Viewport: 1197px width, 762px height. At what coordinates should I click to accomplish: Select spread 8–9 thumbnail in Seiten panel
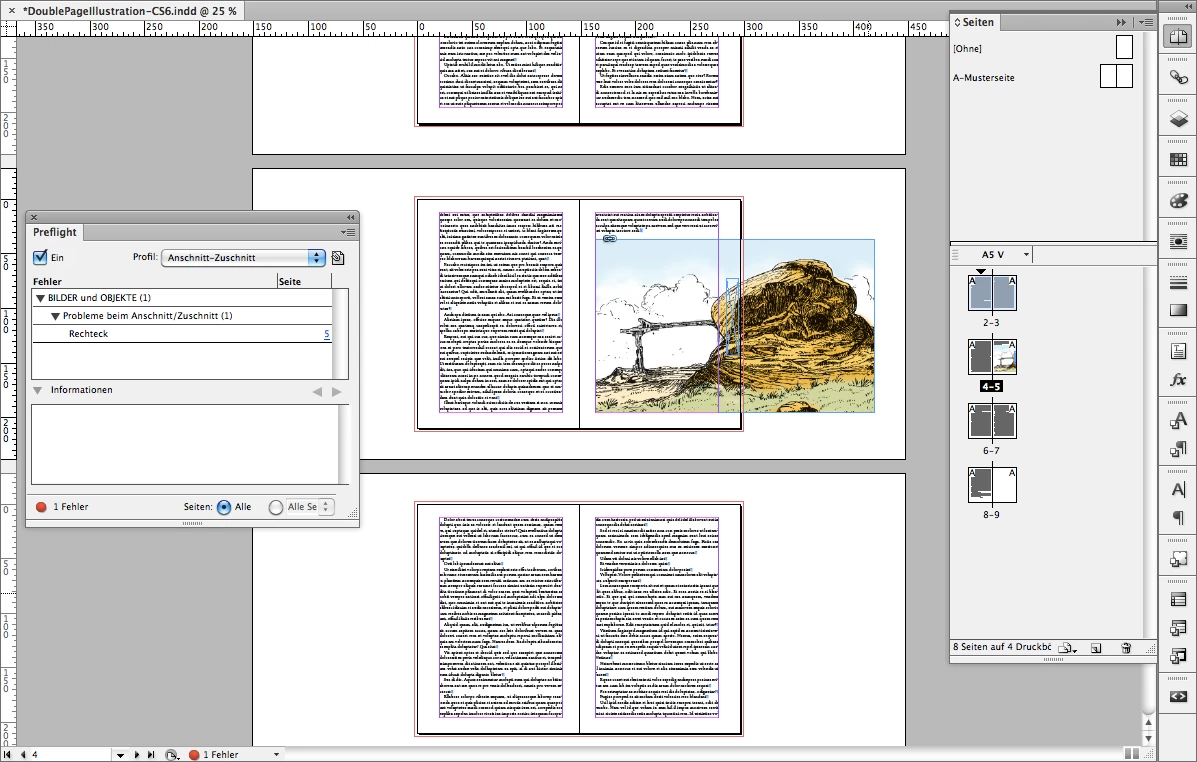click(x=992, y=486)
